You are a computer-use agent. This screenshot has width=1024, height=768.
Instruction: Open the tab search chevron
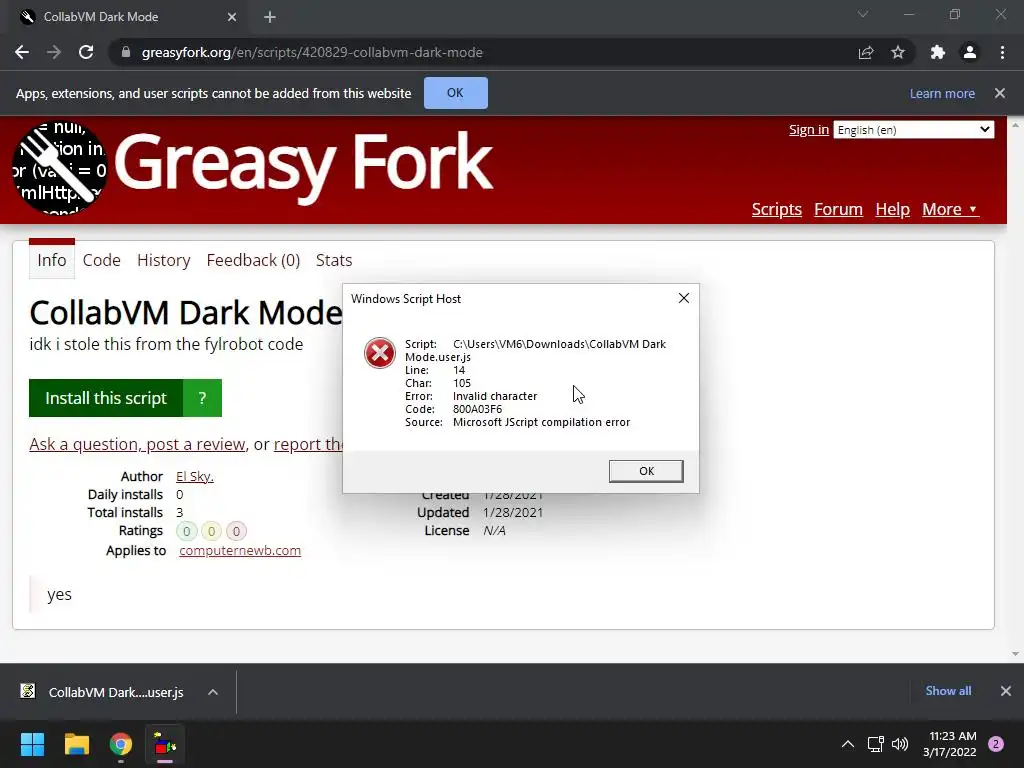coord(863,14)
